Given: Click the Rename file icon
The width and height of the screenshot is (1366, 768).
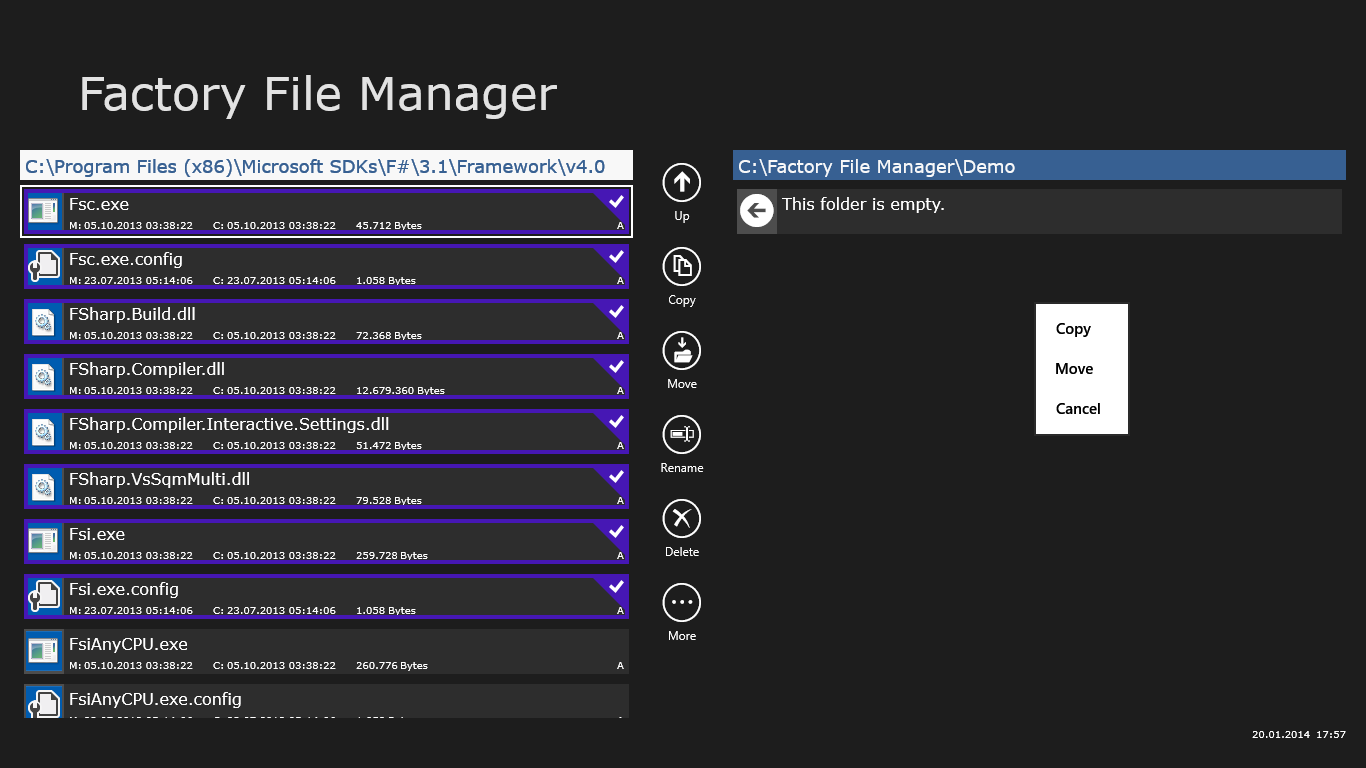Looking at the screenshot, I should click(682, 434).
